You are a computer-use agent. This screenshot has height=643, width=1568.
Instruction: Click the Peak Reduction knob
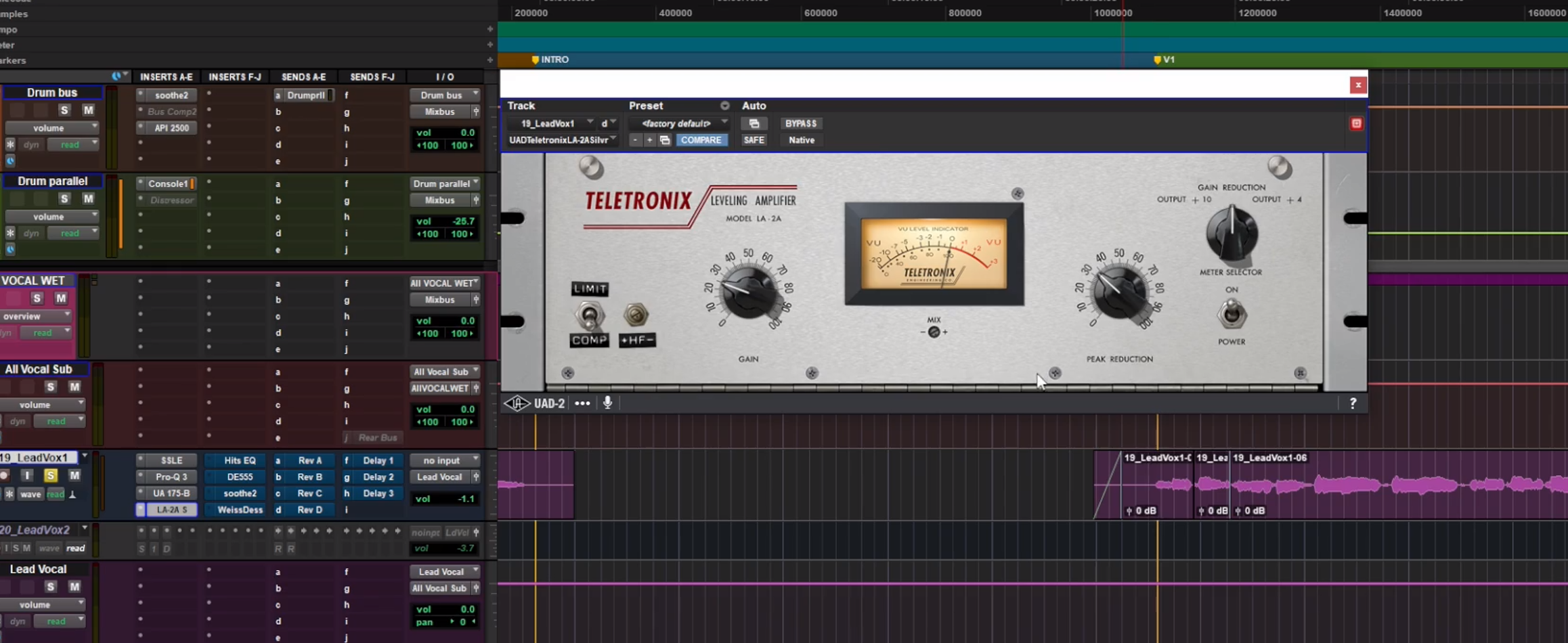pos(1118,294)
